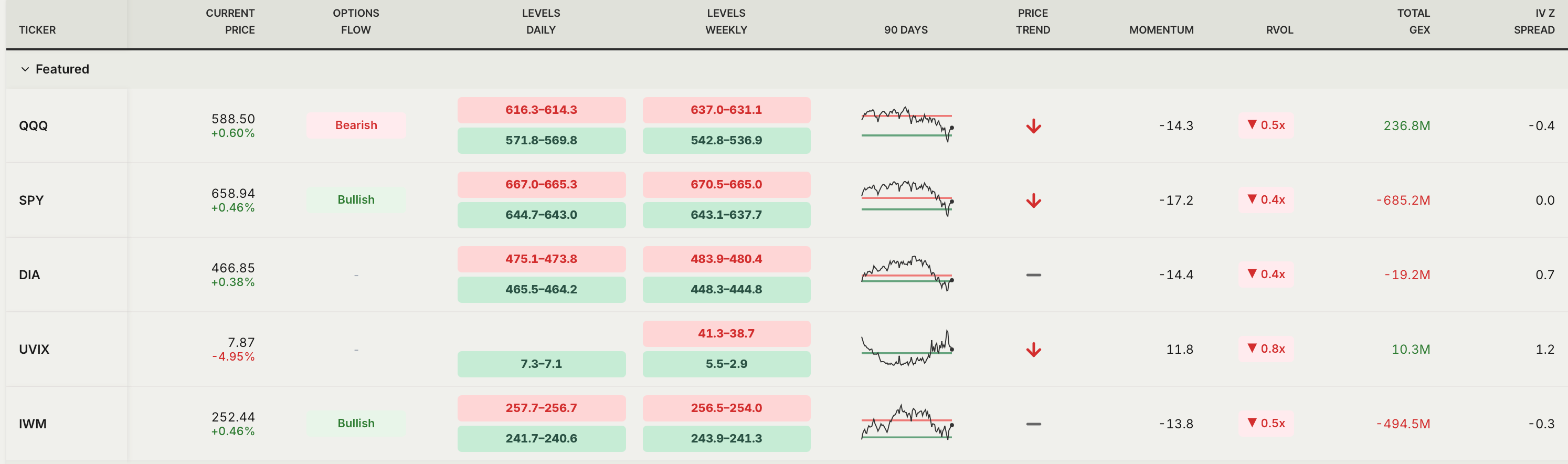The image size is (1568, 464).
Task: Click daily resistance level 257.7–256.7
Action: [541, 408]
